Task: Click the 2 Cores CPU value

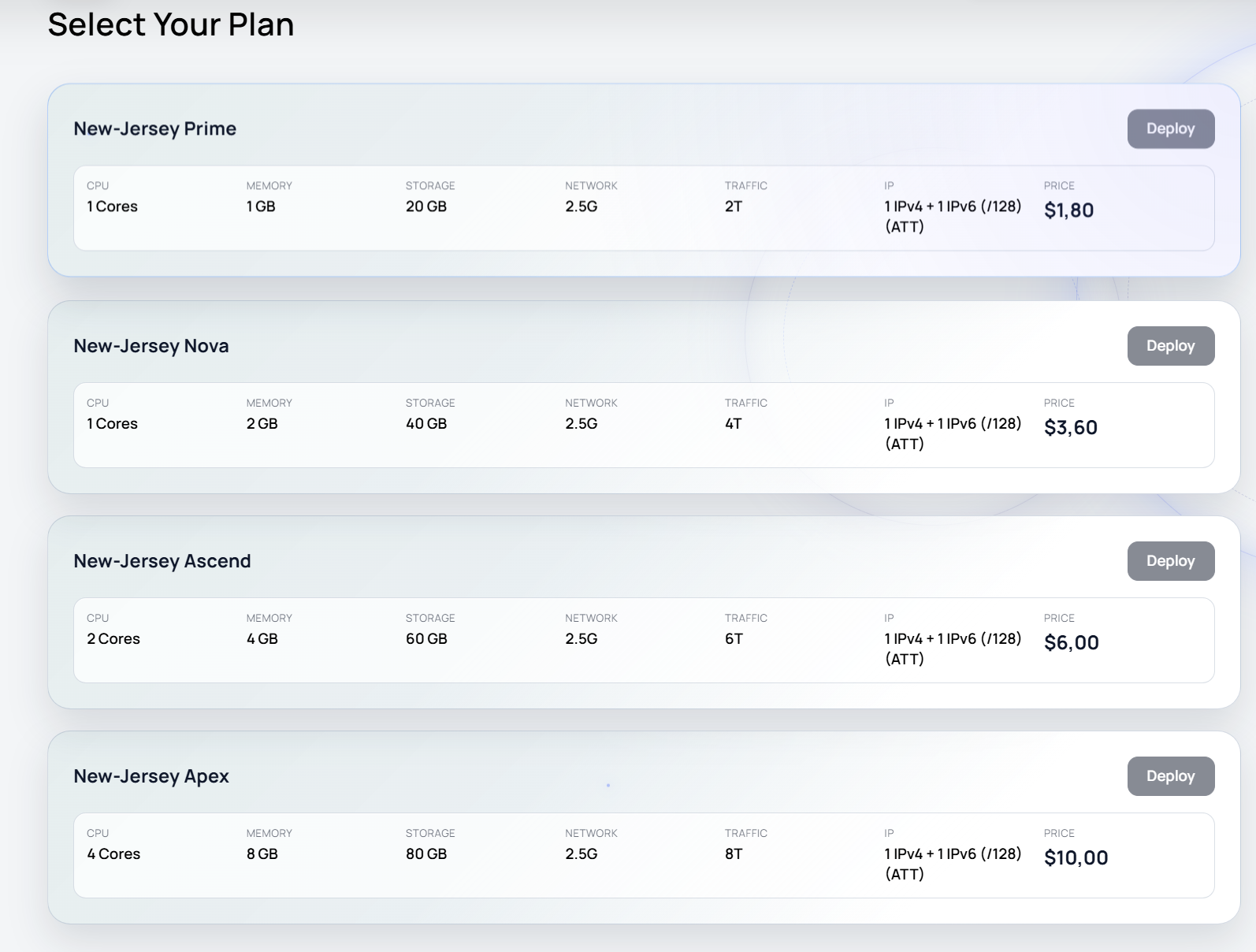Action: [x=113, y=639]
